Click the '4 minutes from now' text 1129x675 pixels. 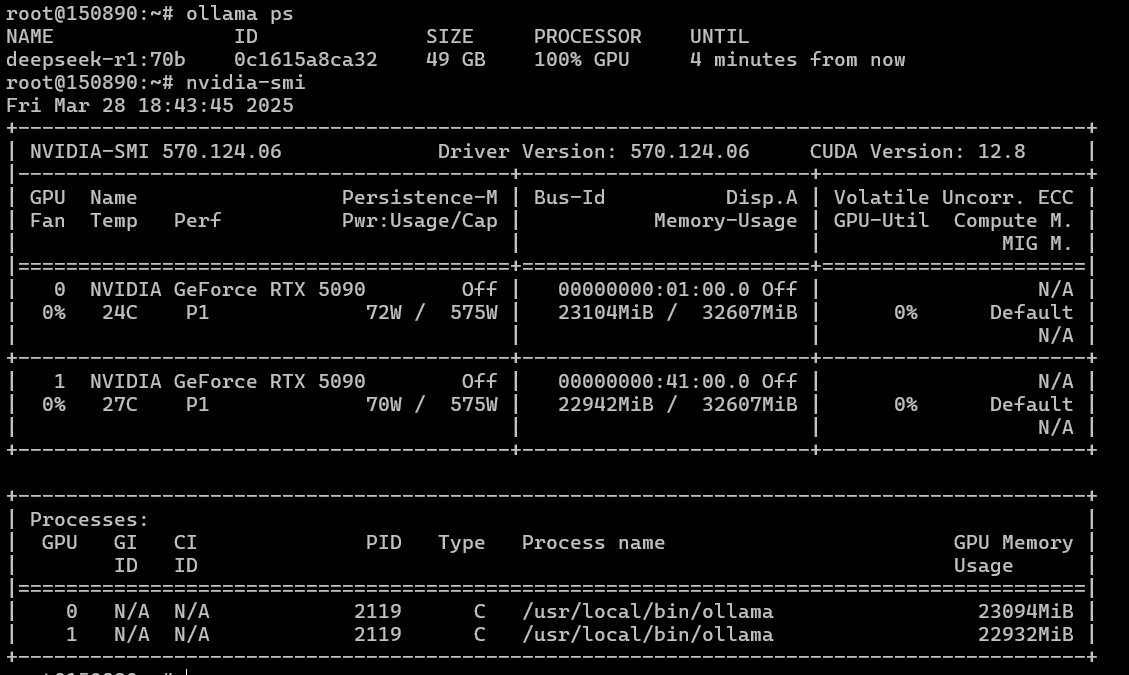click(x=797, y=59)
